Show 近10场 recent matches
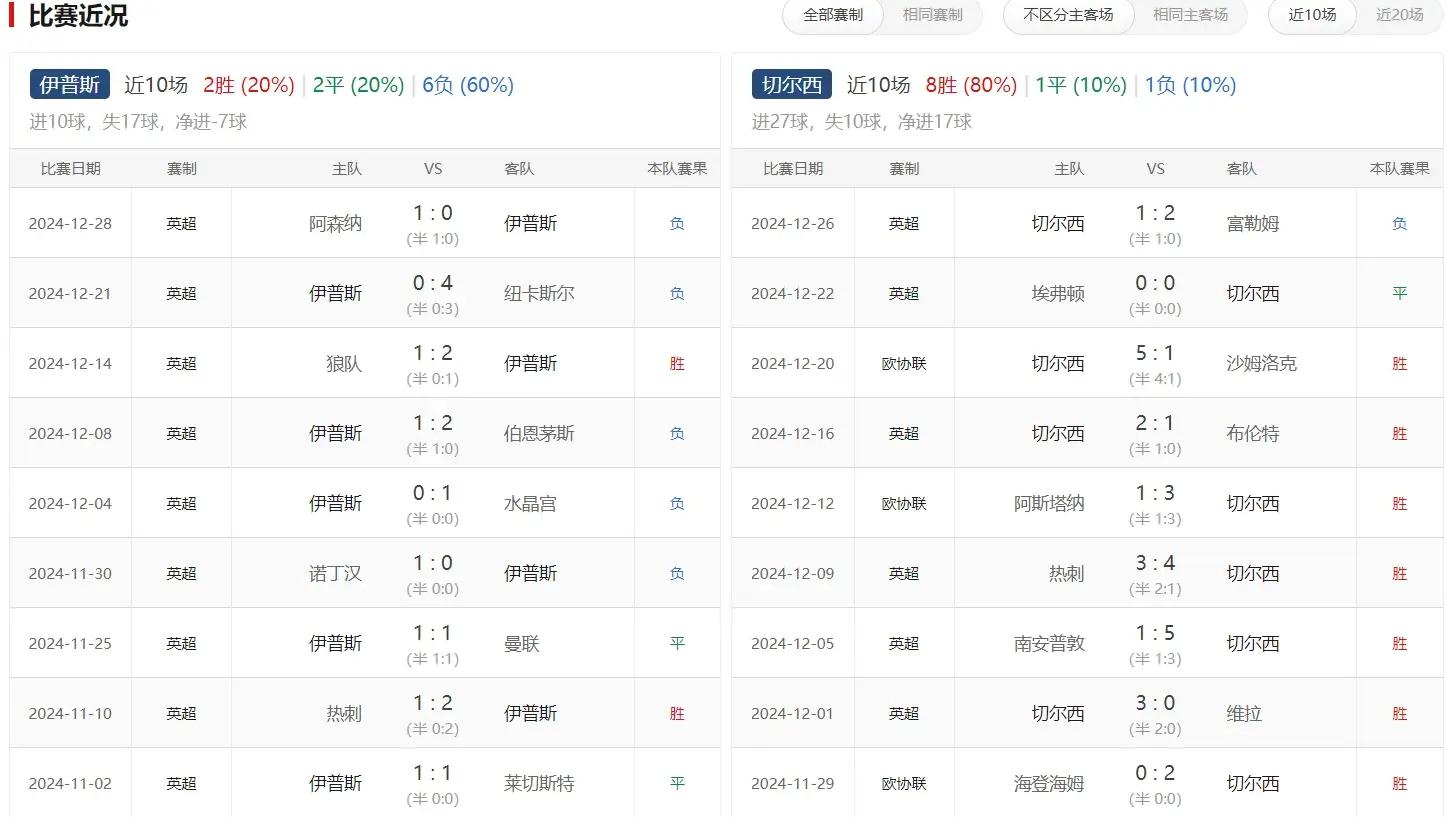This screenshot has height=817, width=1447. tap(1312, 15)
